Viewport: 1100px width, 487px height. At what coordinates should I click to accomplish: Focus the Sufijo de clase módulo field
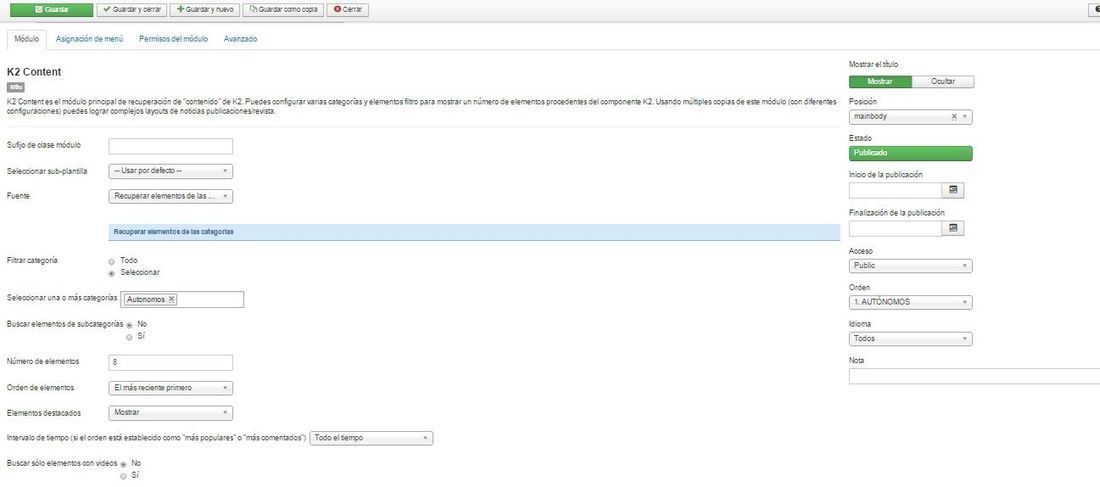[x=170, y=146]
